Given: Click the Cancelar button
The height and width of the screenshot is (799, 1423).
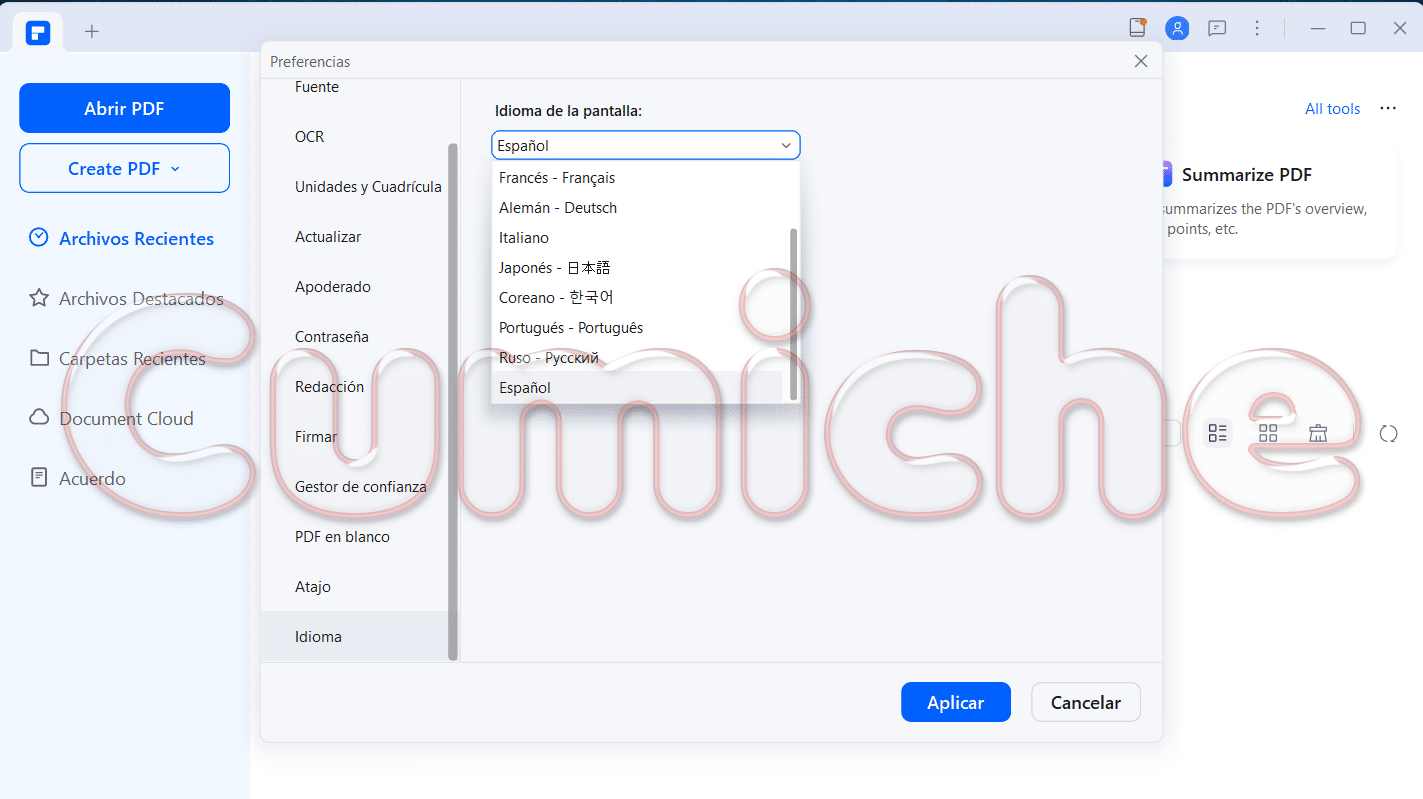Looking at the screenshot, I should coord(1085,702).
